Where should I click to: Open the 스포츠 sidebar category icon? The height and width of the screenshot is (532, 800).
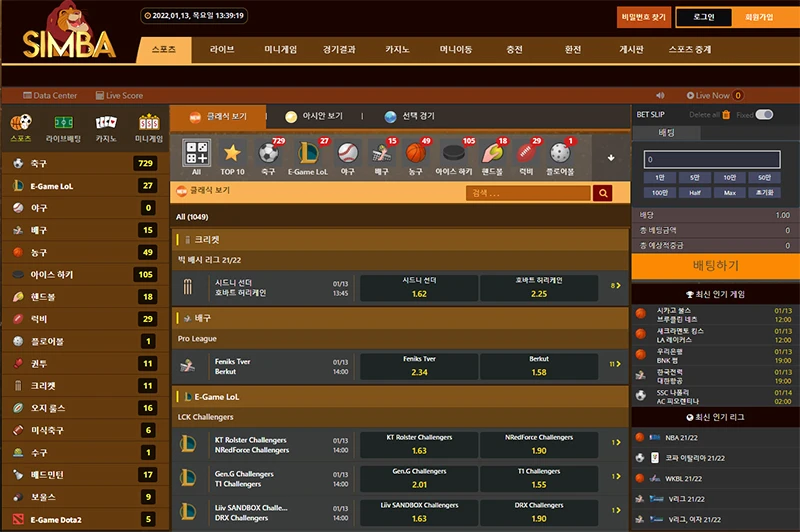click(x=21, y=122)
